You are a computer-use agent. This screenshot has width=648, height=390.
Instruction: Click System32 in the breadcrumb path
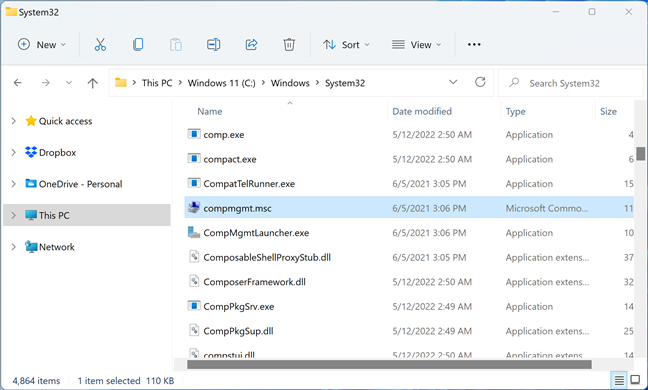click(345, 83)
